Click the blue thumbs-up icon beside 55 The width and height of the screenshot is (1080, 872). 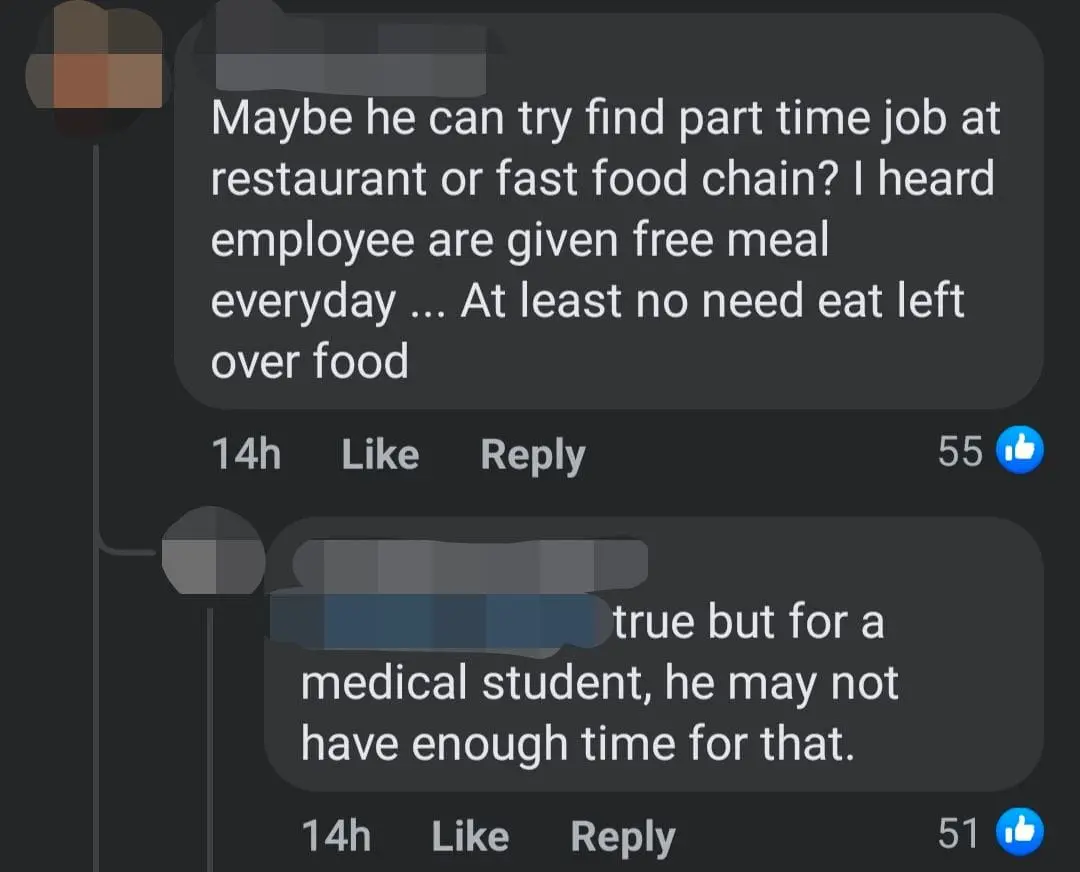pyautogui.click(x=1020, y=451)
